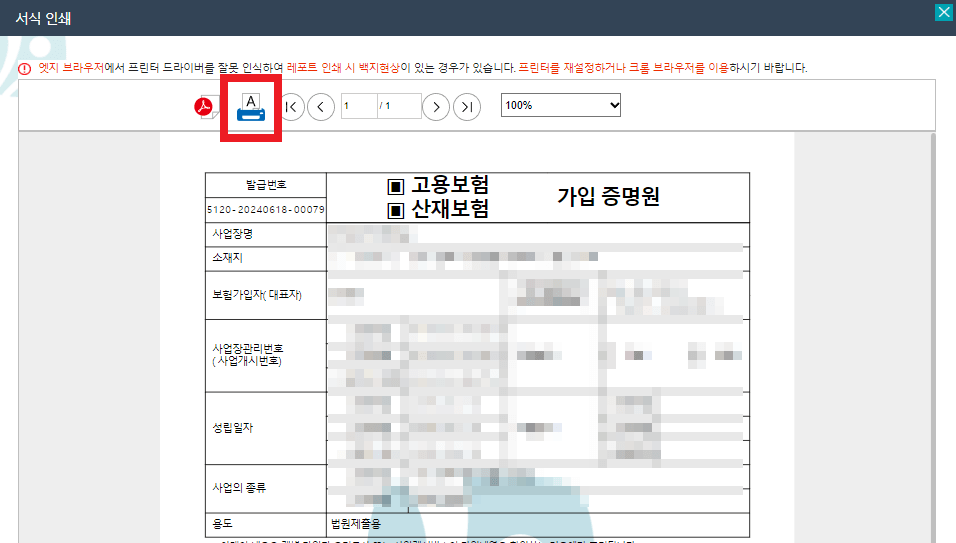This screenshot has height=543, width=956.
Task: Select the 성립일자 row label
Action: click(x=232, y=428)
